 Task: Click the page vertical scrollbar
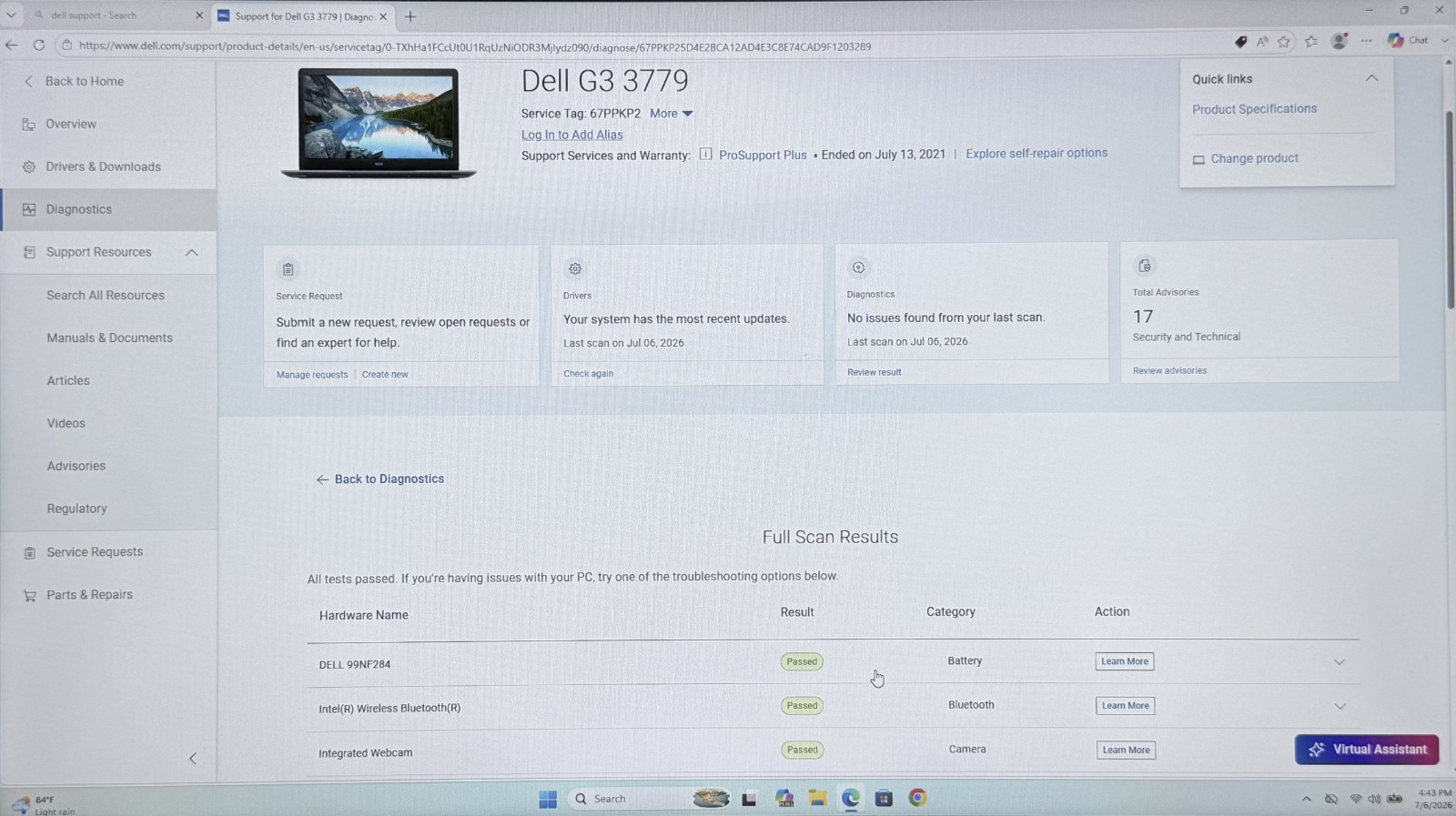pyautogui.click(x=1448, y=209)
